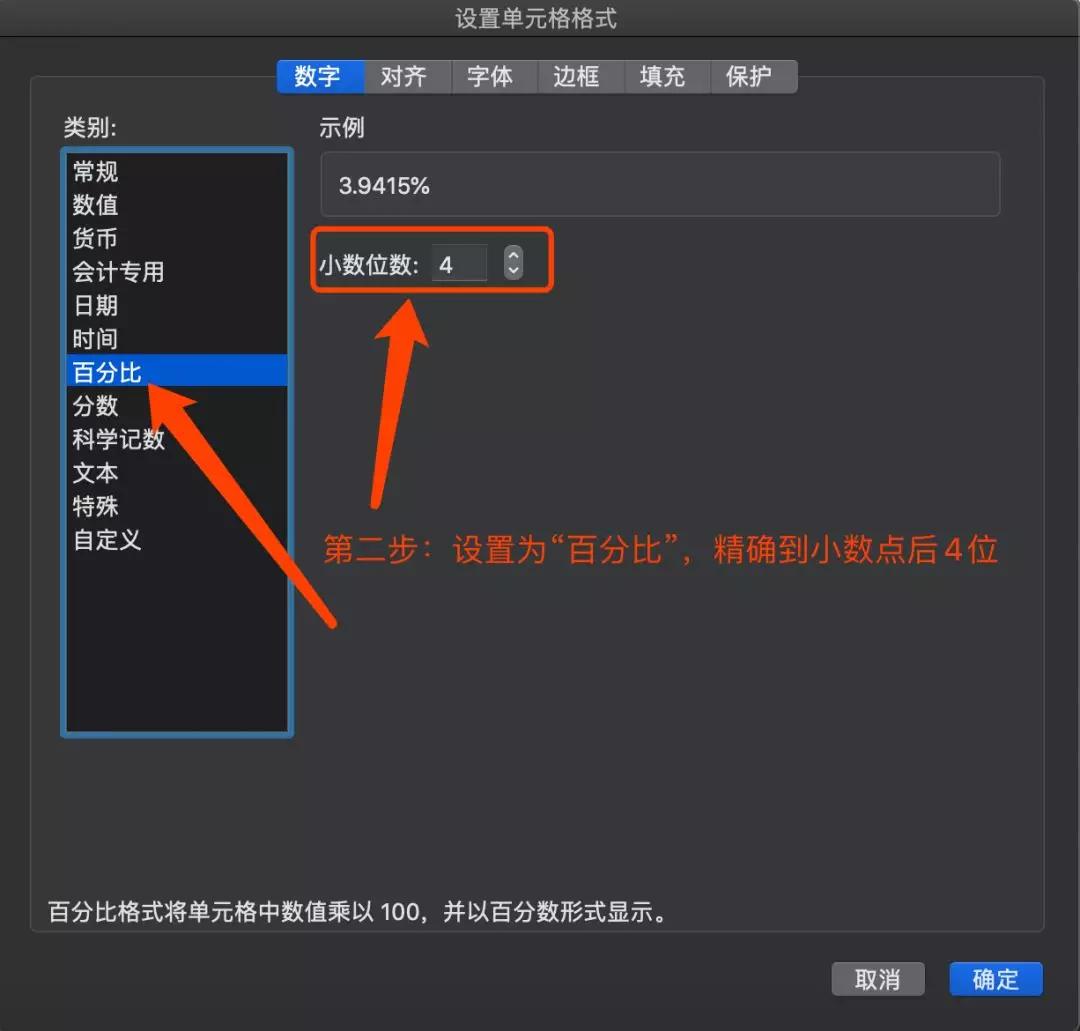Switch to the 对齐 tab
Image resolution: width=1080 pixels, height=1031 pixels.
(407, 77)
